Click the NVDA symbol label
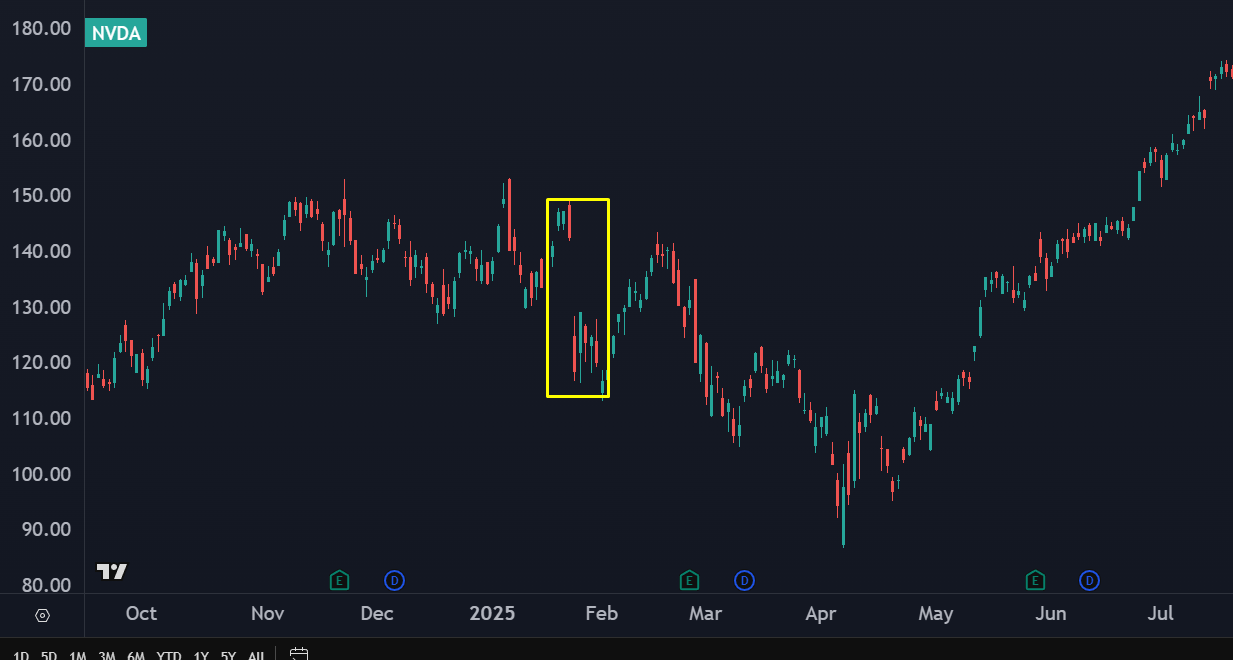The image size is (1233, 660). click(116, 33)
